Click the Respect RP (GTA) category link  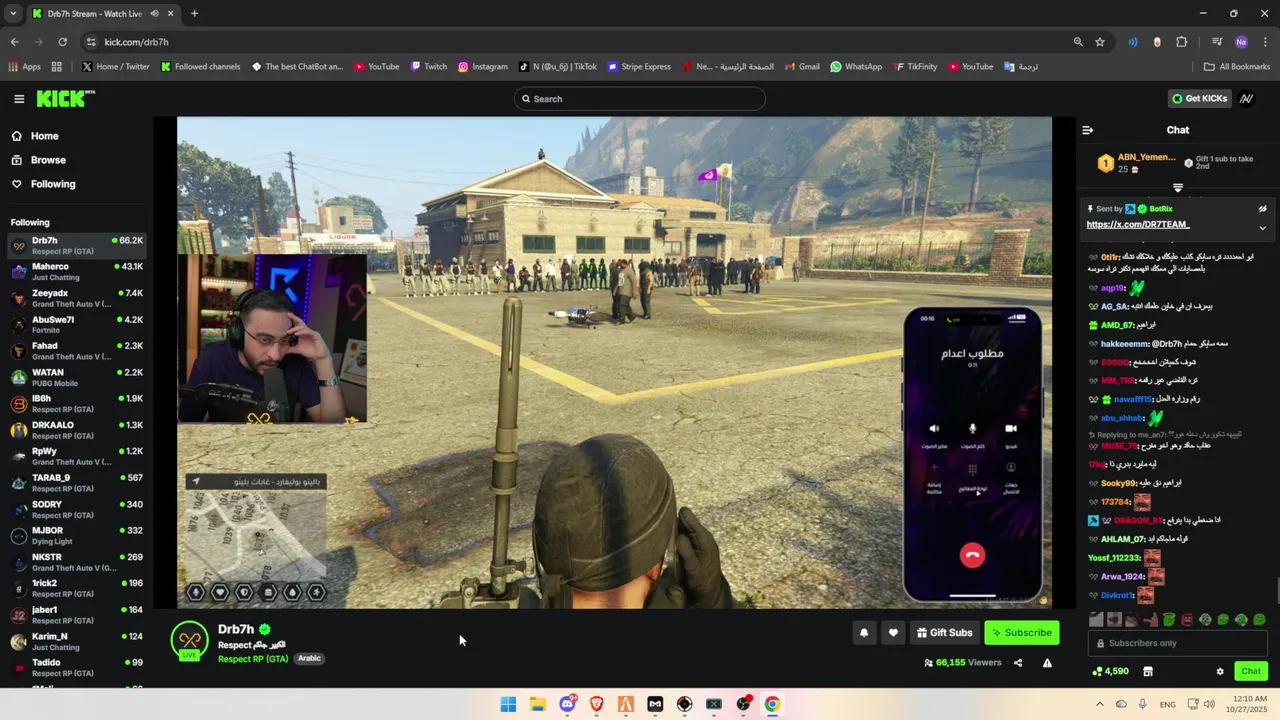[253, 659]
